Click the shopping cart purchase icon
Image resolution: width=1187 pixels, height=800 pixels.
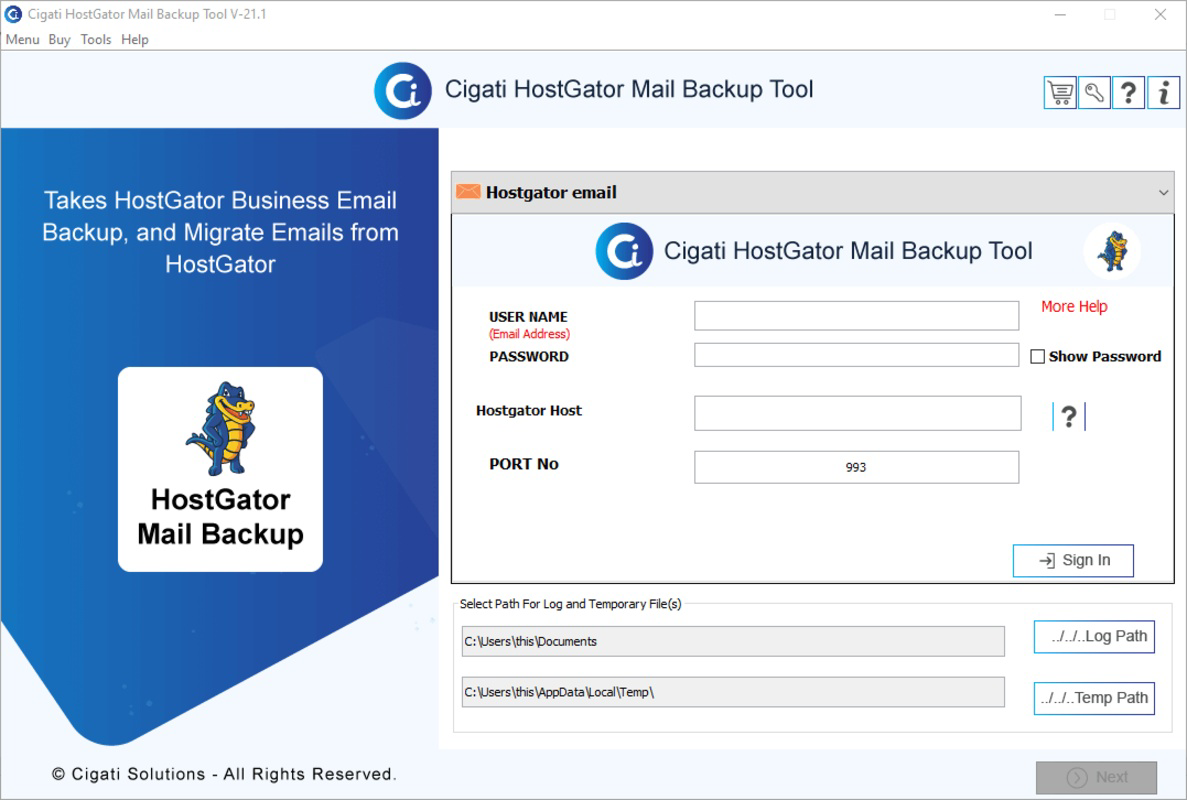pos(1060,91)
